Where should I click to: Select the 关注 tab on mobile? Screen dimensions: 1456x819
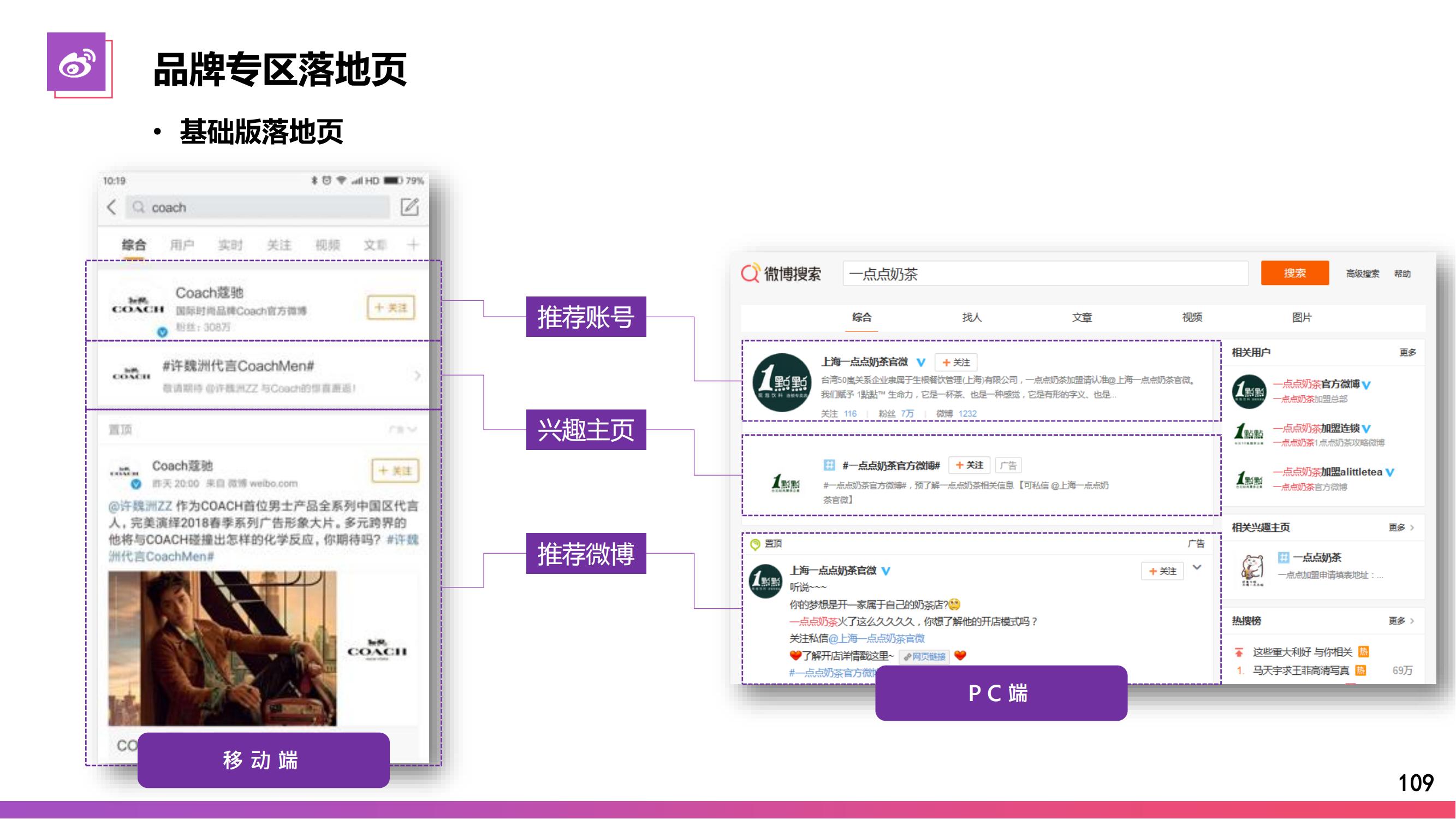coord(278,245)
